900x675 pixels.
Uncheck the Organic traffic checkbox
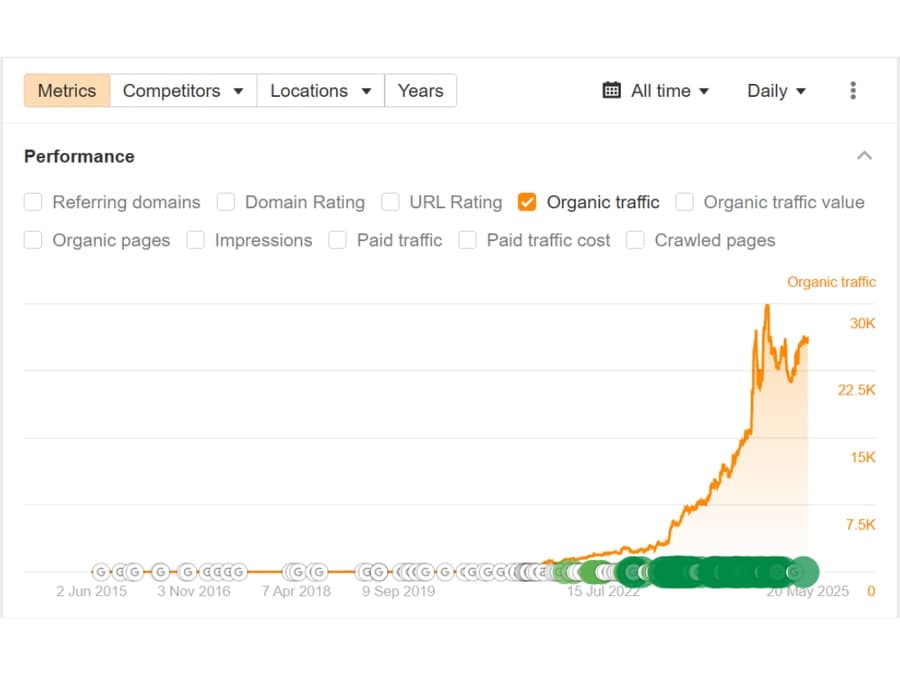[x=527, y=202]
